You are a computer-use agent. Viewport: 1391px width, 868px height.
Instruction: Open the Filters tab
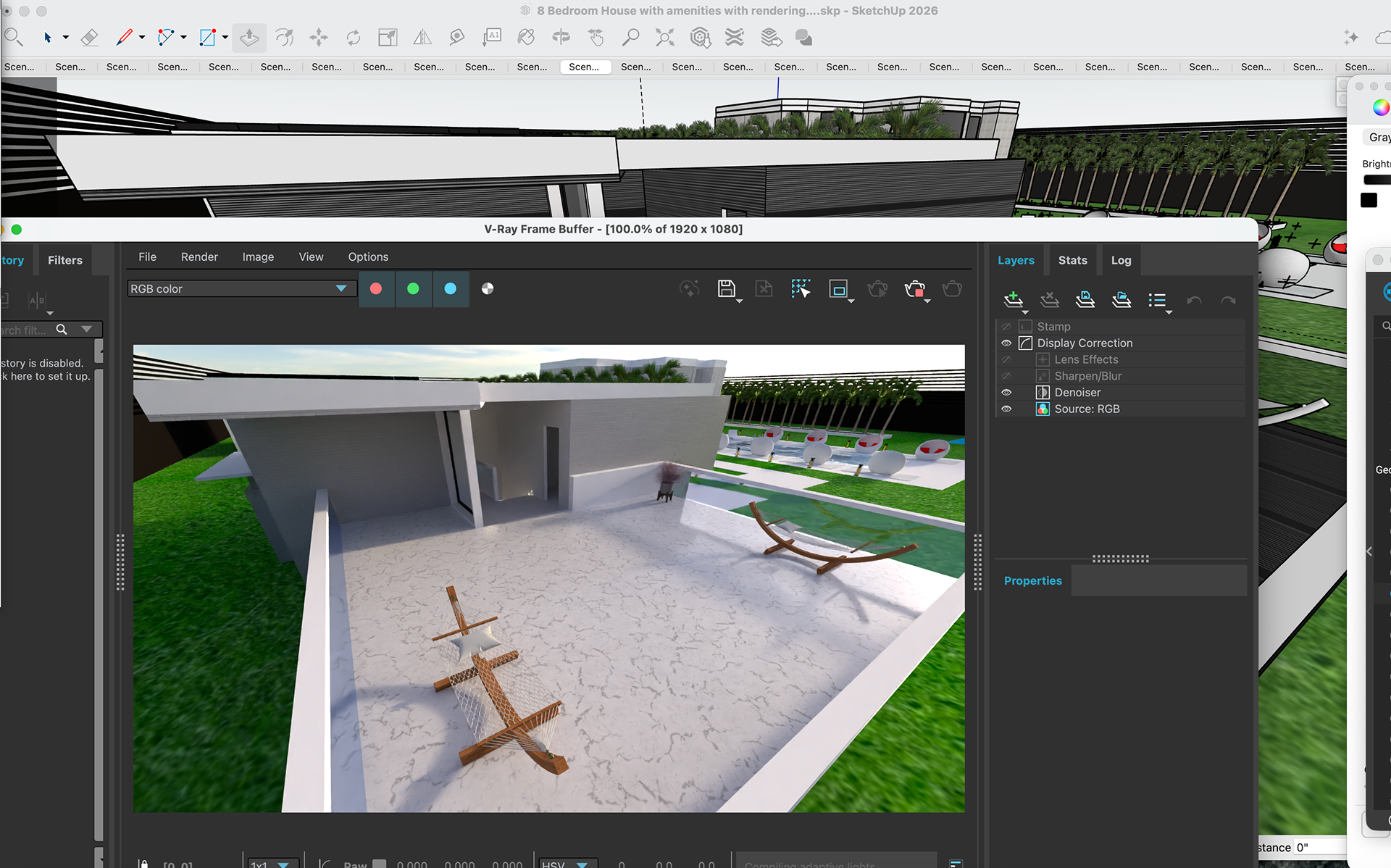65,260
